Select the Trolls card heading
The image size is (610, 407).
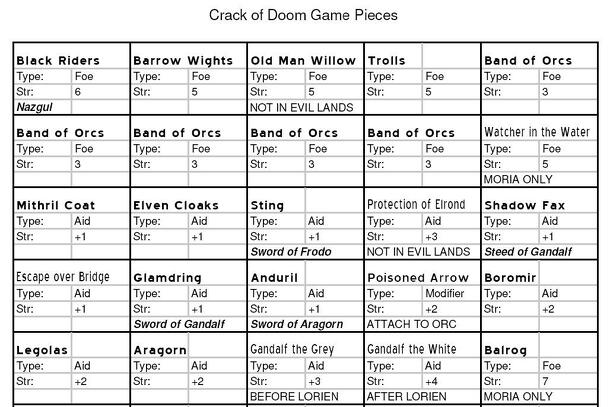tap(387, 61)
